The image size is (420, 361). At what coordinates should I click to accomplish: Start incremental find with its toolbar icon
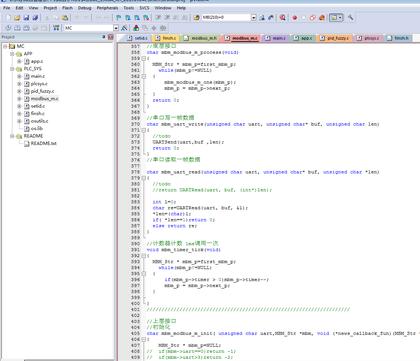coord(270,18)
